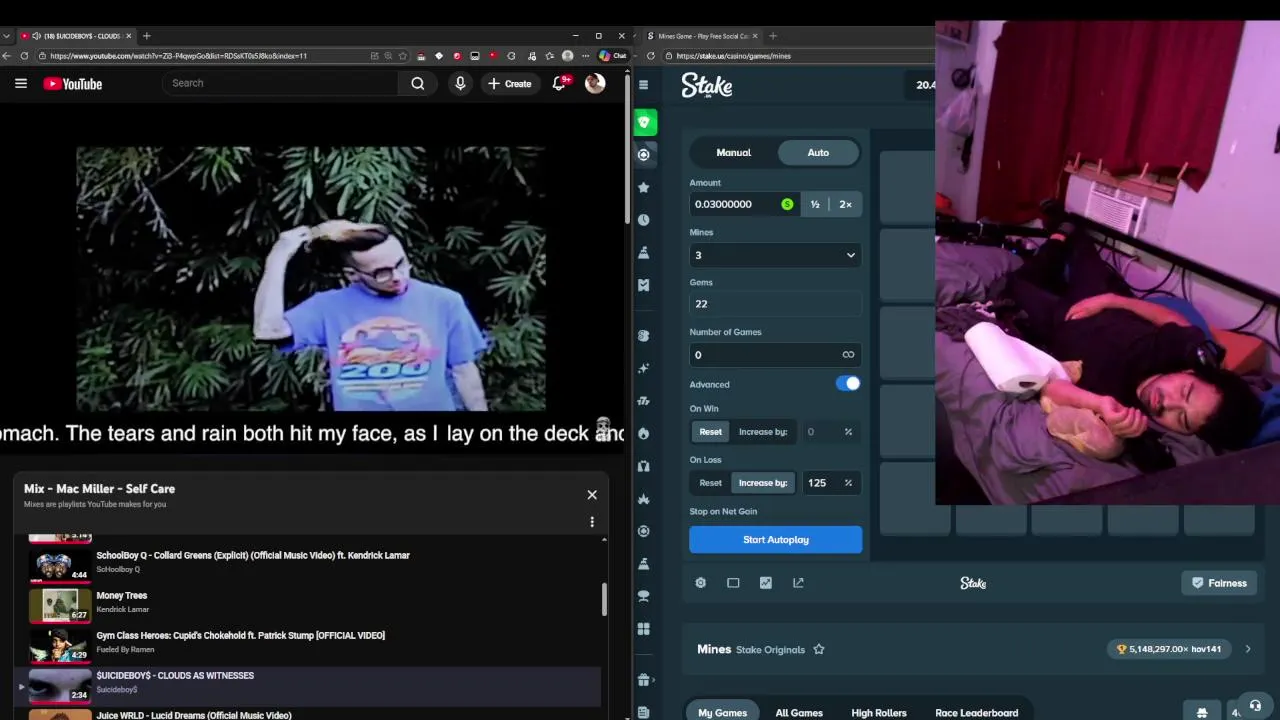
Task: Halve the bet amount with ½
Action: click(x=815, y=204)
